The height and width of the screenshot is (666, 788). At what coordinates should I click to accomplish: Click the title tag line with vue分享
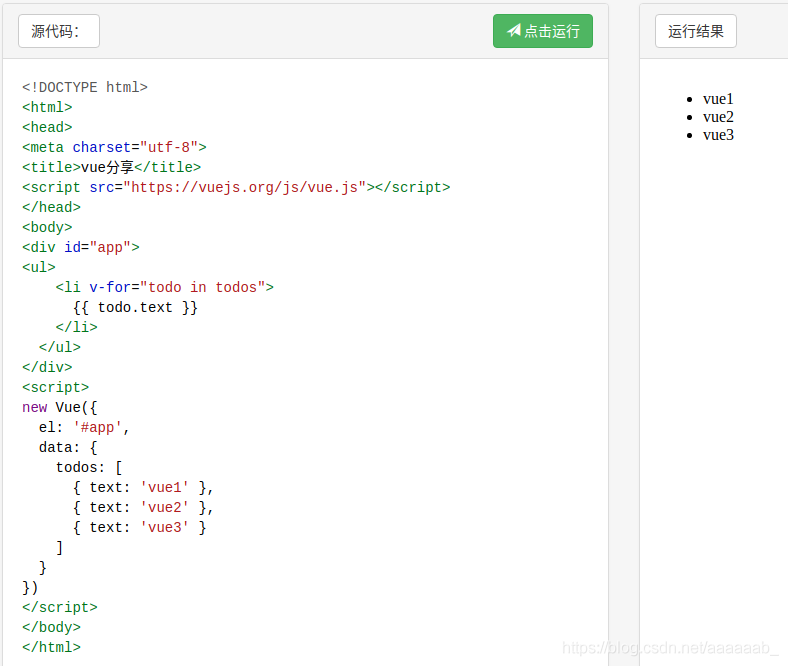pos(111,167)
